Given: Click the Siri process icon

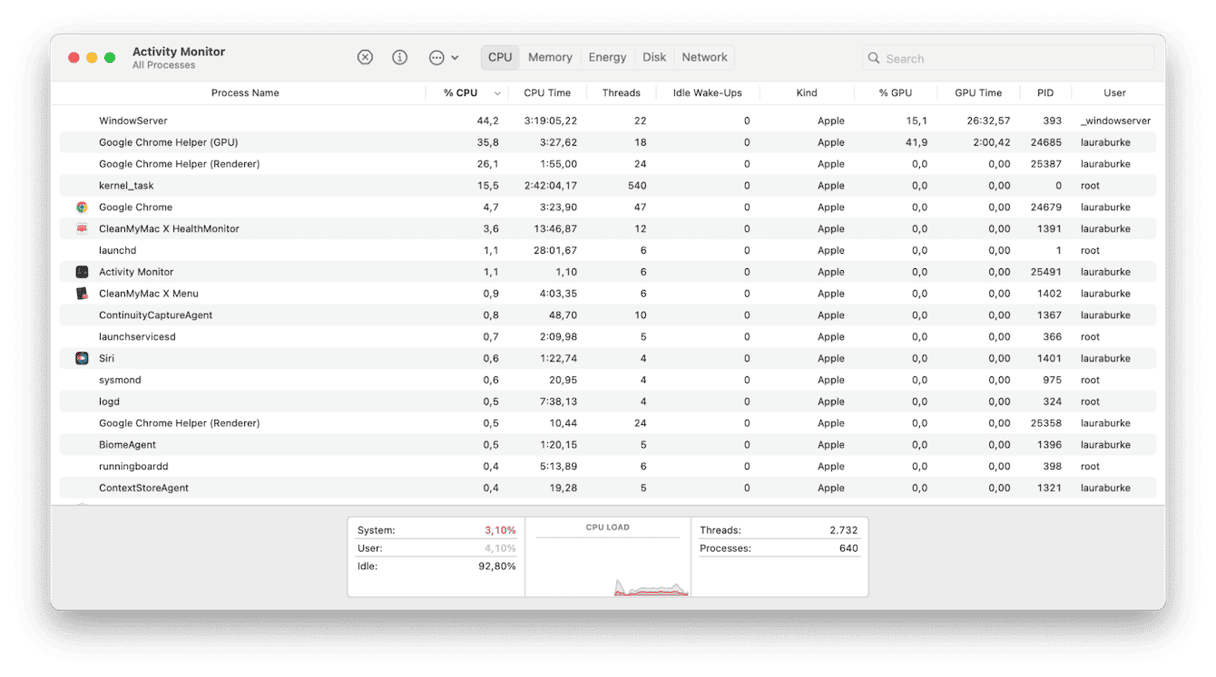Looking at the screenshot, I should click(x=82, y=358).
